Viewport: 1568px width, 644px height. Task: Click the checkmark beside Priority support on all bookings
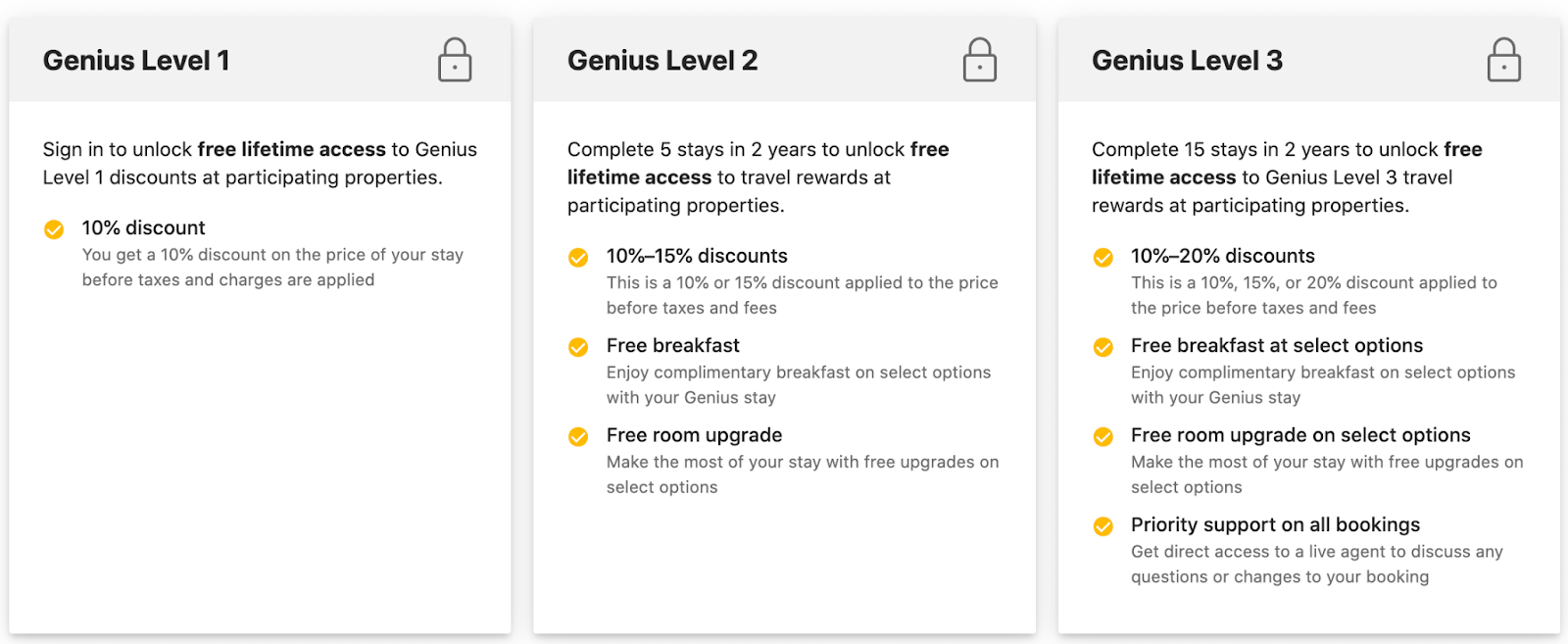click(x=1102, y=526)
